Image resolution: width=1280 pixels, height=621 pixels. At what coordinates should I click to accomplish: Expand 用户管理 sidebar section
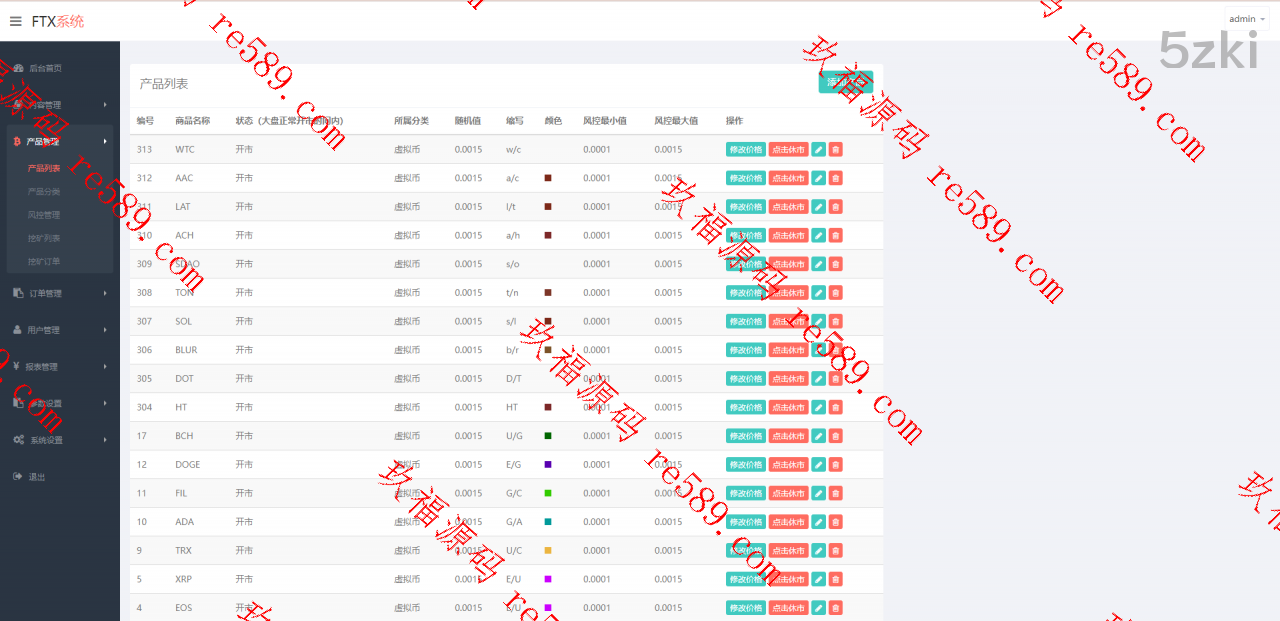click(60, 330)
